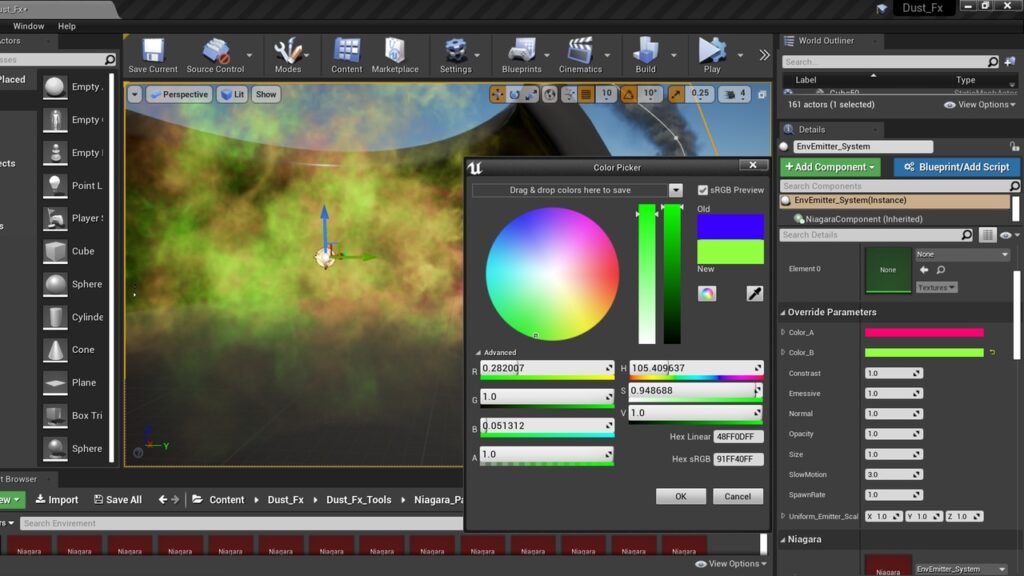Select the Cube shape in the Place Actors panel
Image resolution: width=1024 pixels, height=576 pixels.
(56, 251)
